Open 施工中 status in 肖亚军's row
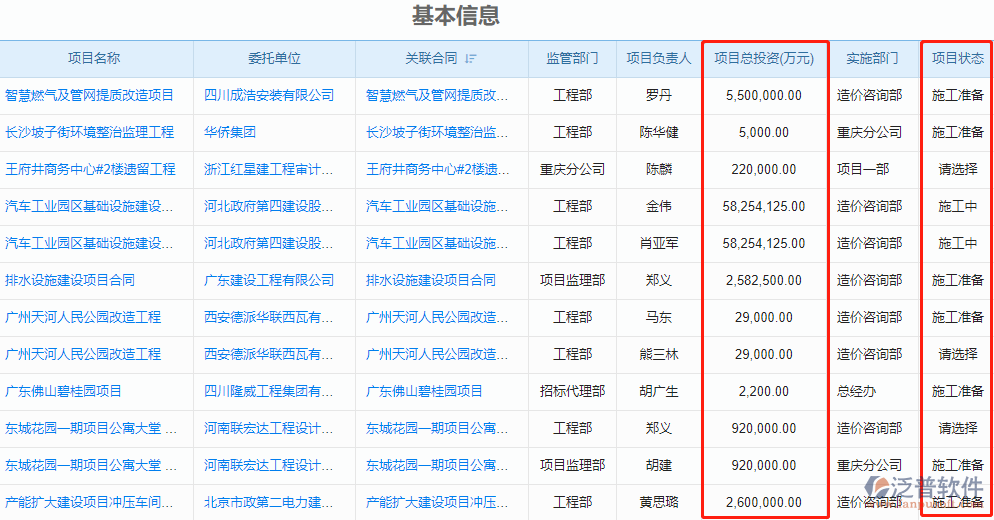This screenshot has height=520, width=994. click(x=958, y=243)
